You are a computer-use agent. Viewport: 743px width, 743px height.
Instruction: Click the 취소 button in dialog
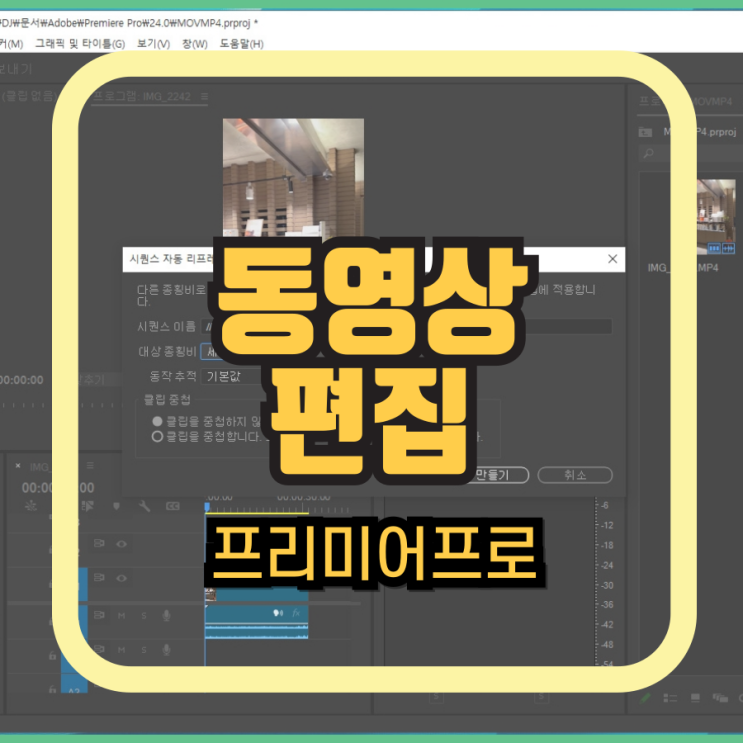click(x=575, y=475)
